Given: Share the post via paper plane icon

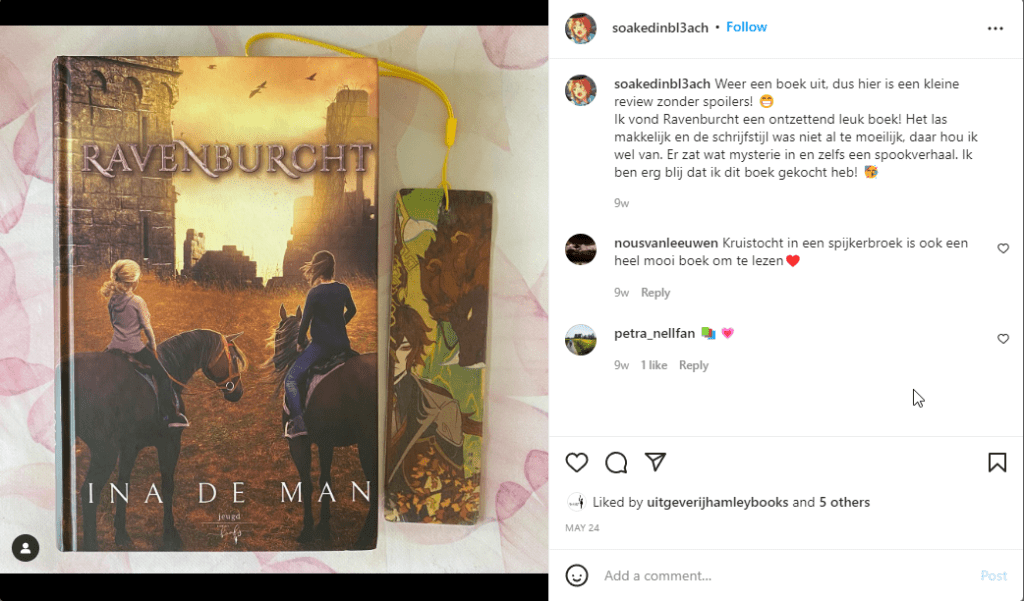Looking at the screenshot, I should (x=655, y=462).
